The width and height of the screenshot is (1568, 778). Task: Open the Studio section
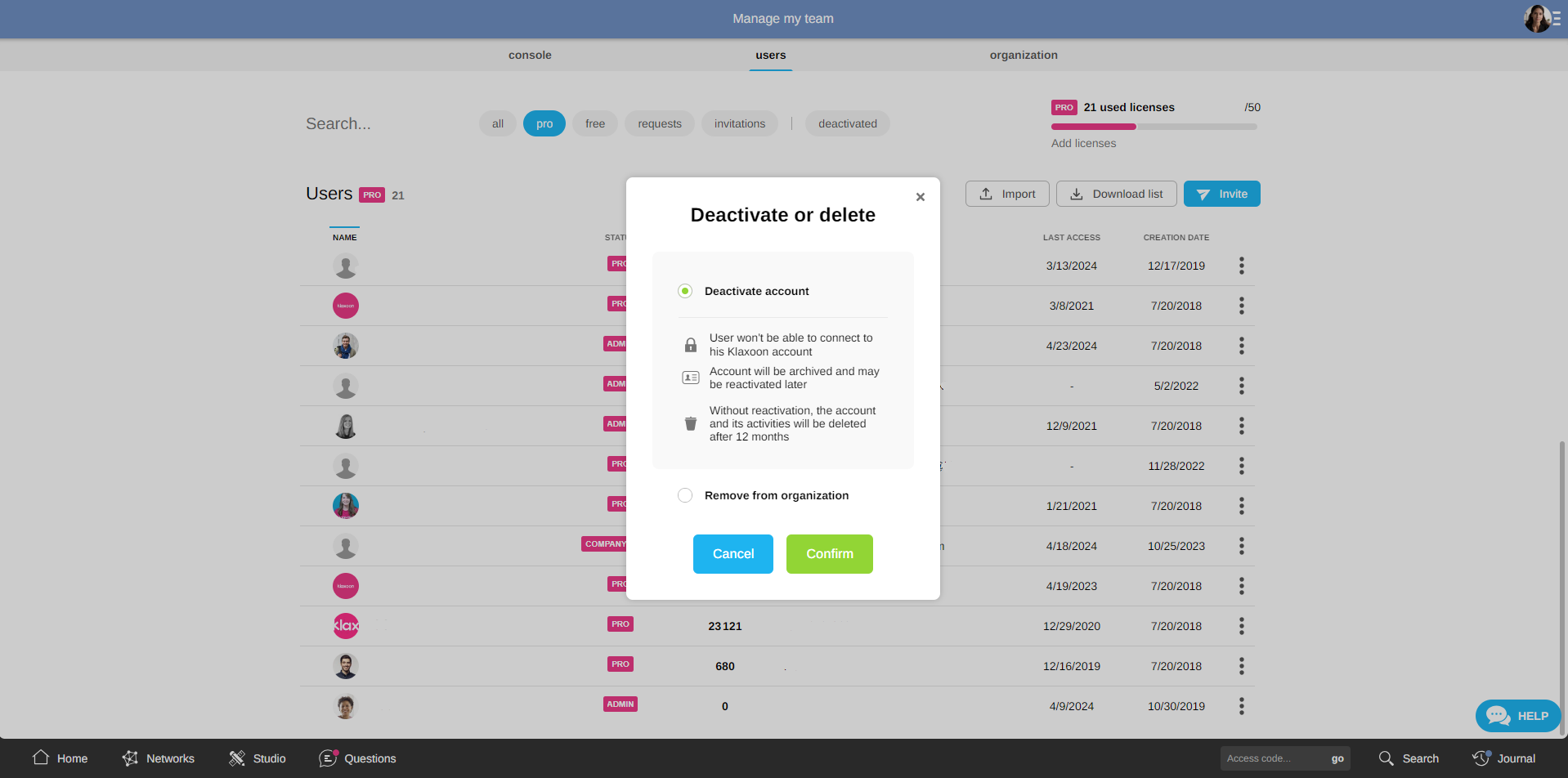click(x=257, y=758)
